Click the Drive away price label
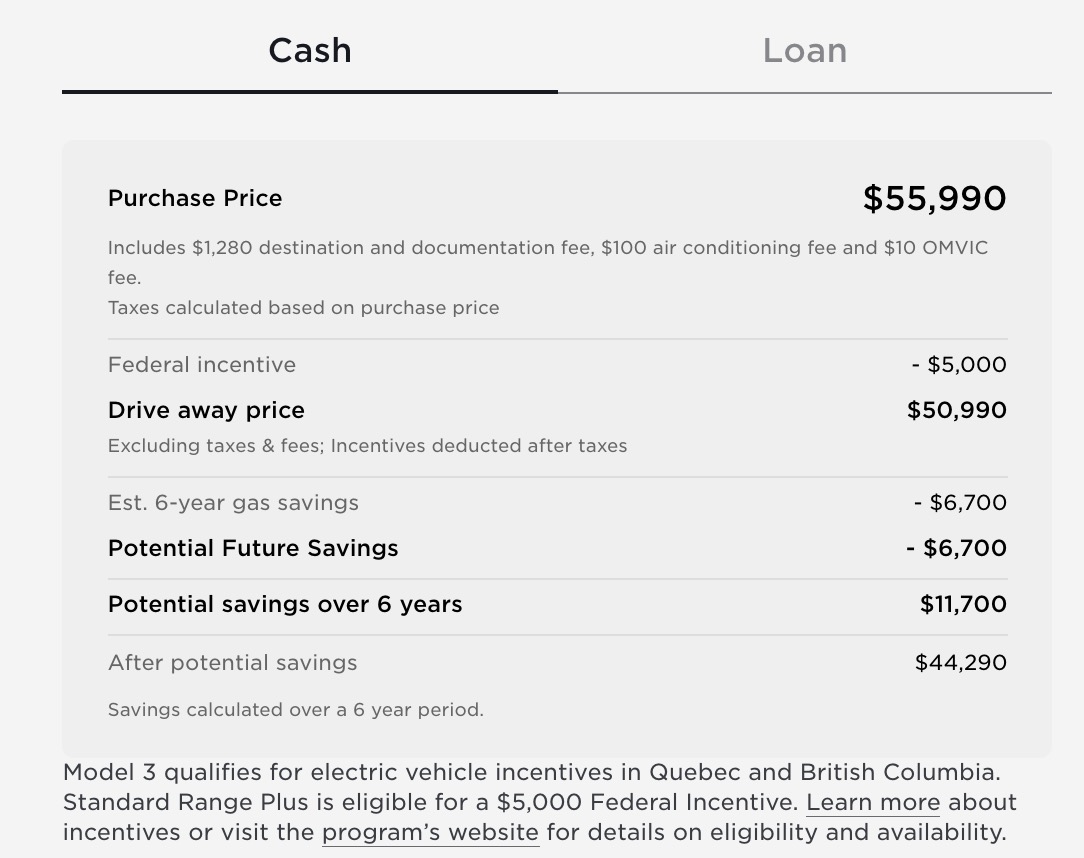Screen dimensions: 1084x858 206,410
